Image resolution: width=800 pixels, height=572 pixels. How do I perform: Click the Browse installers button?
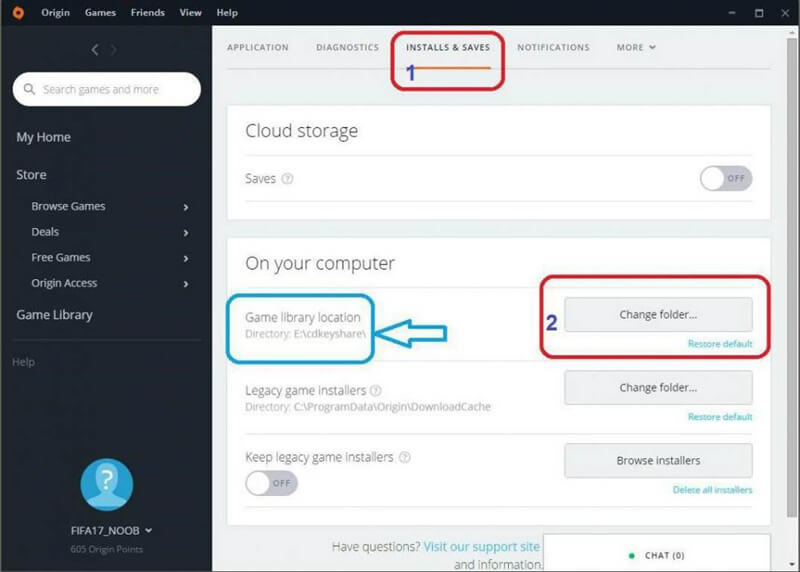[658, 461]
